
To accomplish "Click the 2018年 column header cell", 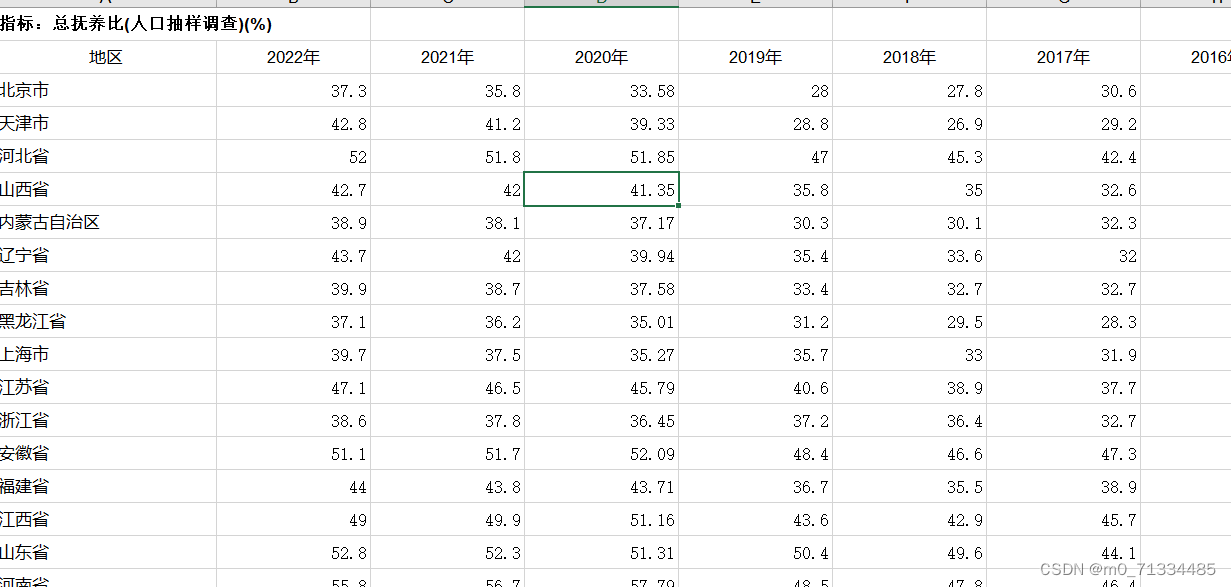I will point(909,57).
